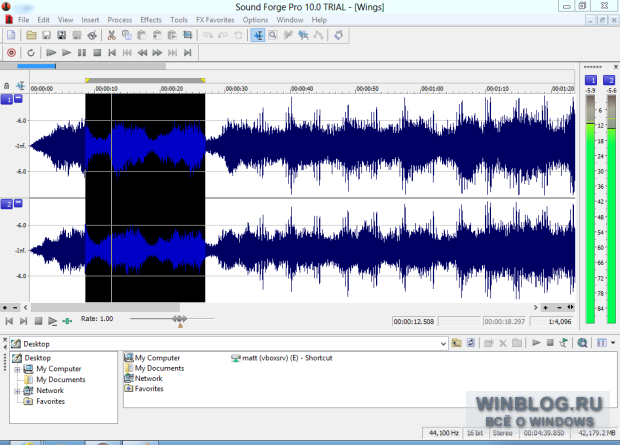The height and width of the screenshot is (445, 620).
Task: Click the lock icon beside the time ruler
Action: coord(6,86)
